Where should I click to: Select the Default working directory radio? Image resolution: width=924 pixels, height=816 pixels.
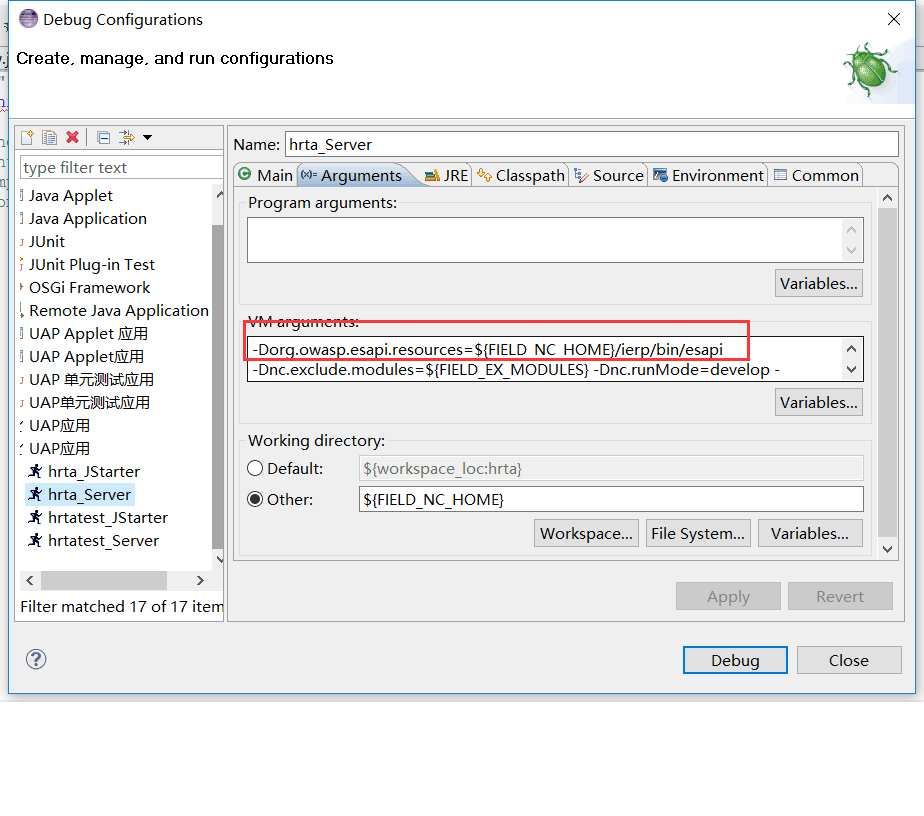point(255,468)
